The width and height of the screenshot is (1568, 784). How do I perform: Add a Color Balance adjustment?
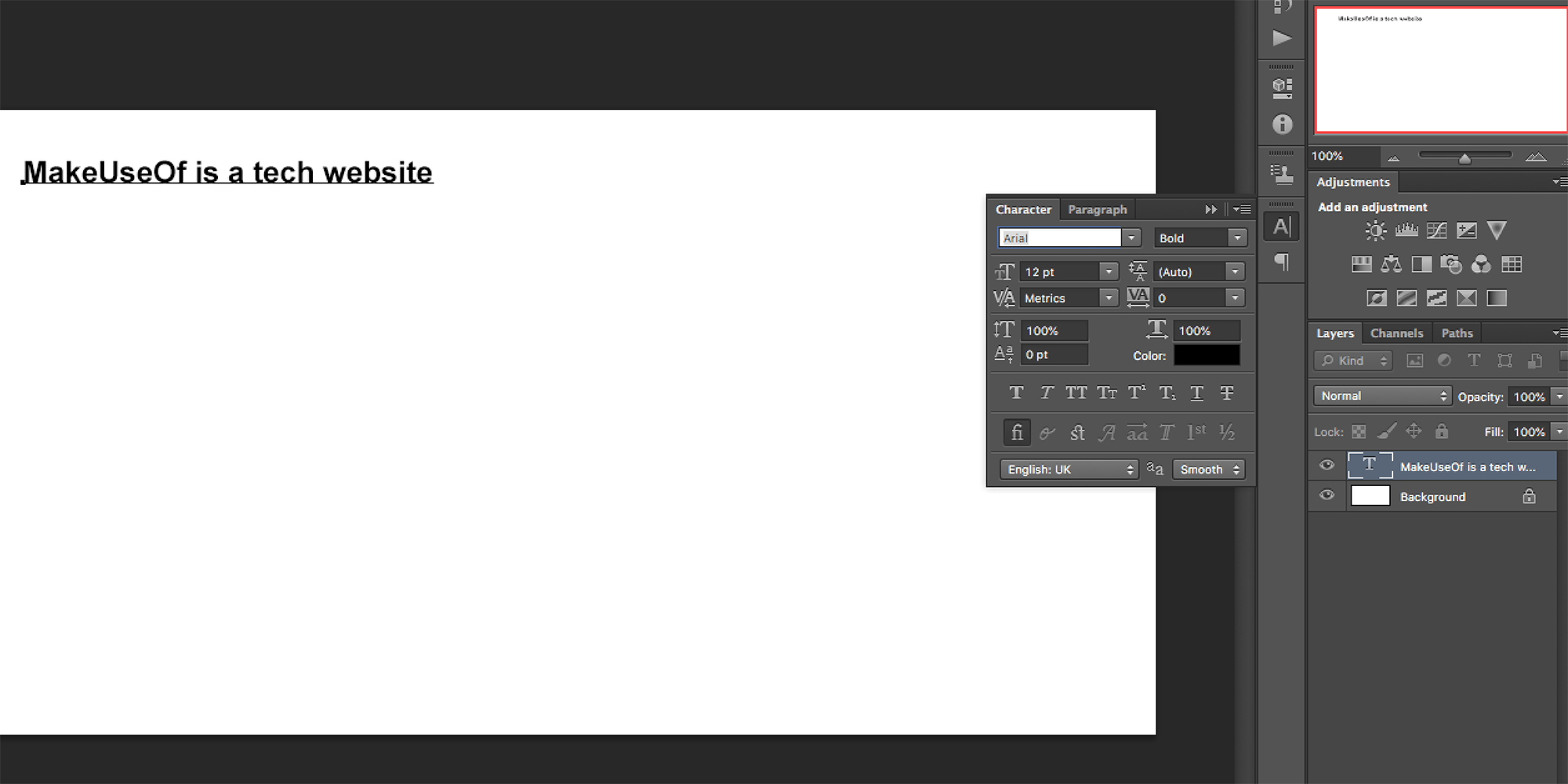[1392, 264]
